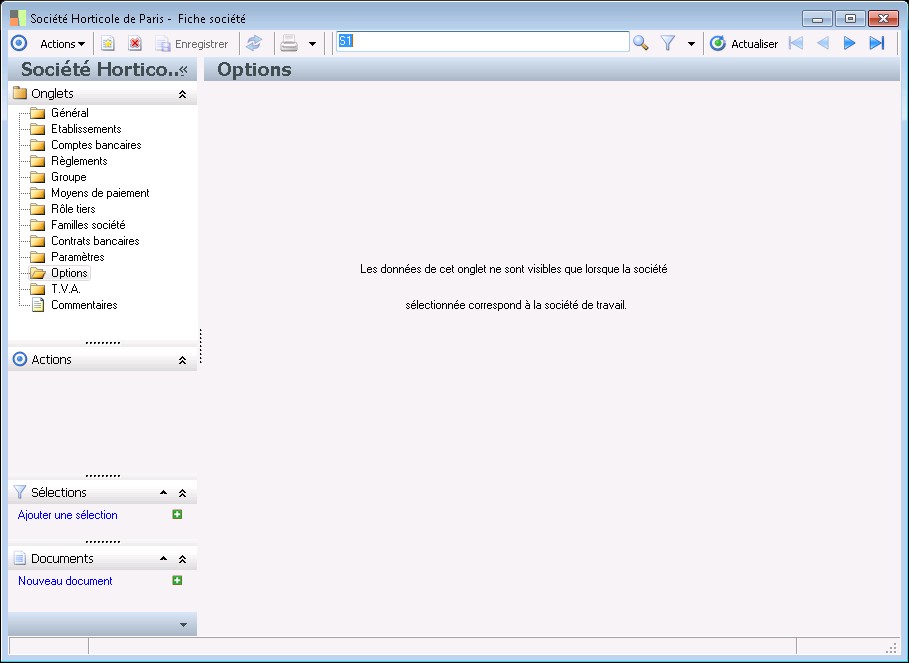The width and height of the screenshot is (909, 663).
Task: Maximize the Fiche société window
Action: point(850,19)
